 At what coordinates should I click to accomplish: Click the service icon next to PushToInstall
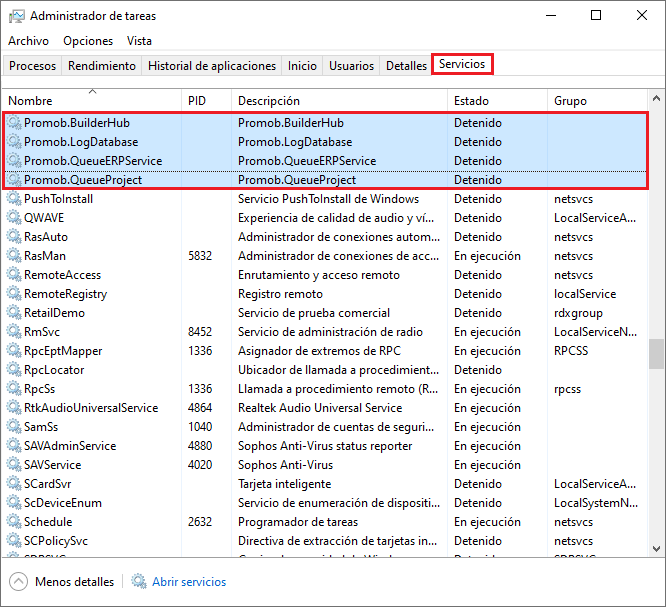coord(14,199)
